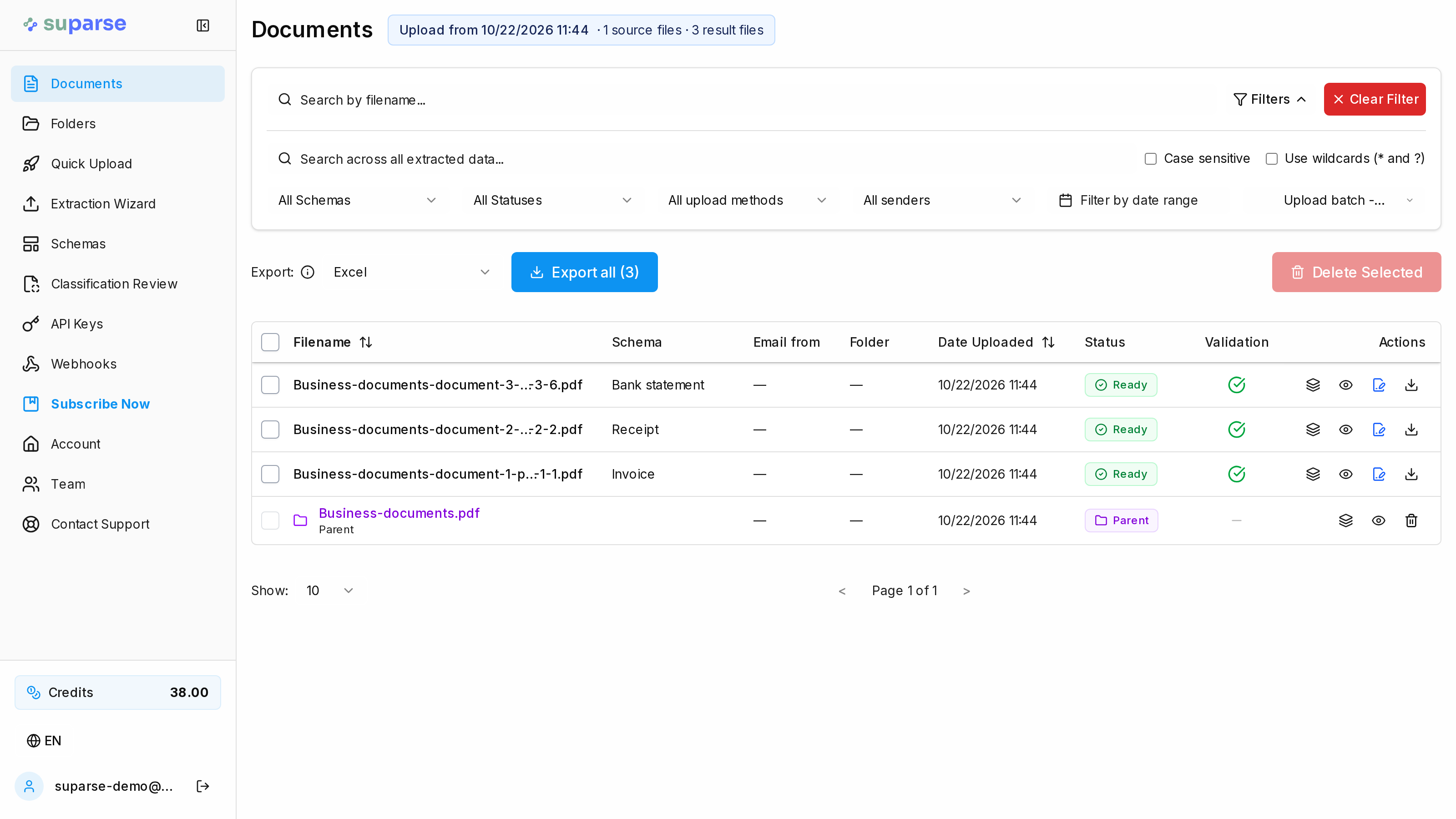This screenshot has height=819, width=1456.
Task: Open Quick Upload in the sidebar
Action: (117, 164)
